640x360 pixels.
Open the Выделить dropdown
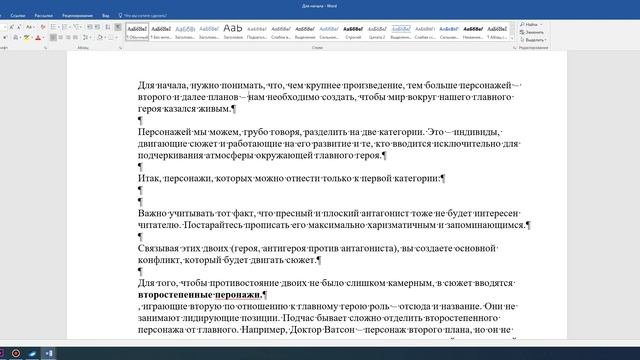coord(533,40)
